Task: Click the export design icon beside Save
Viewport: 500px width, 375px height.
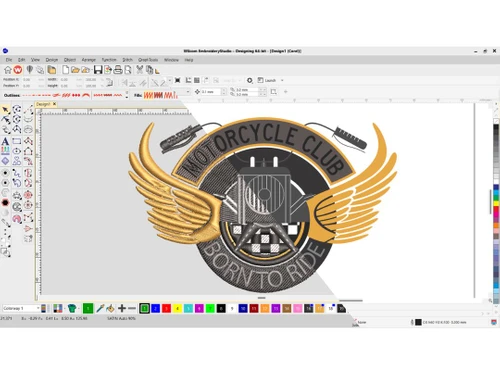Action: tap(108, 70)
